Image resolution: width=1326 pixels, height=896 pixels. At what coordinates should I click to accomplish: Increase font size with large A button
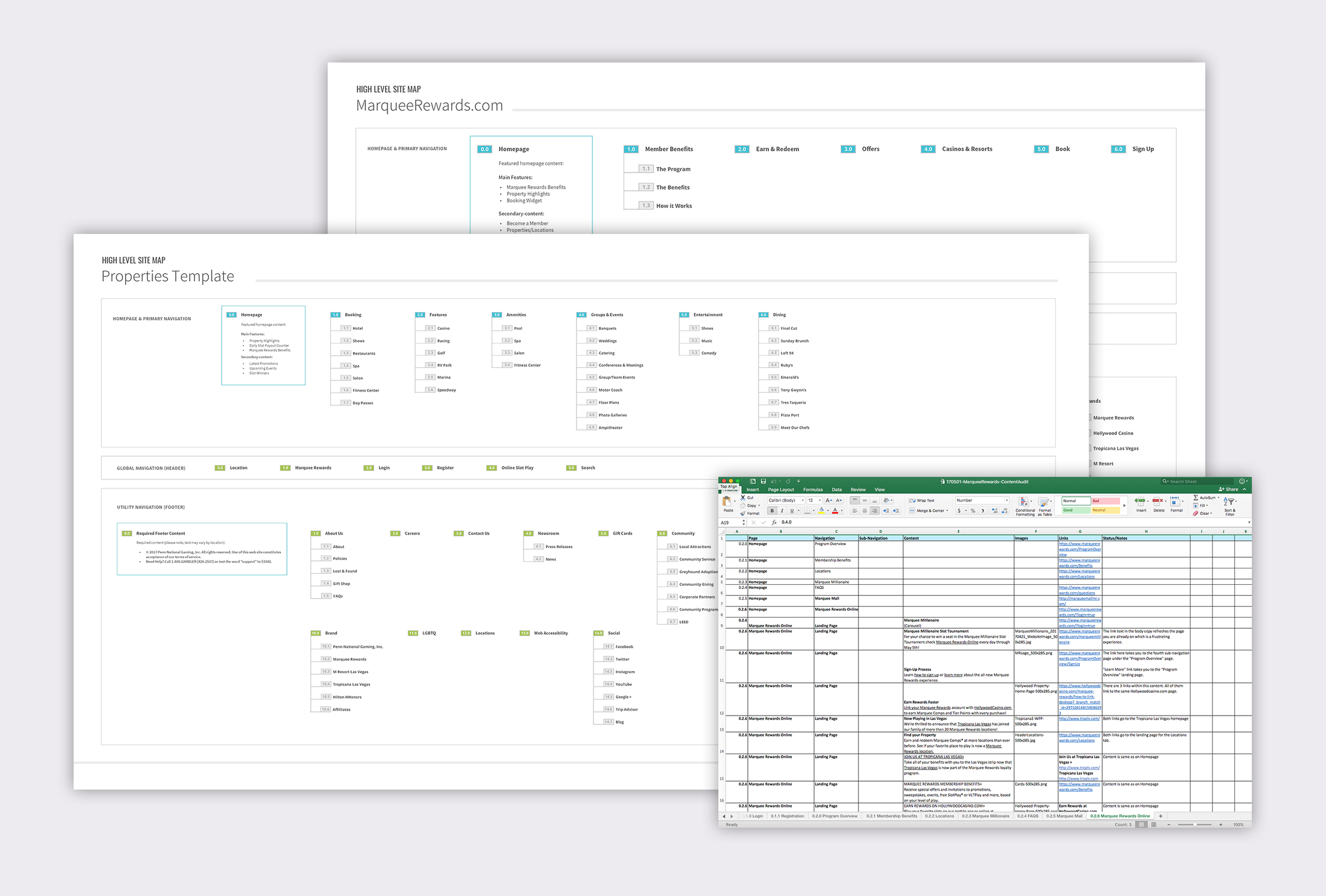[829, 500]
